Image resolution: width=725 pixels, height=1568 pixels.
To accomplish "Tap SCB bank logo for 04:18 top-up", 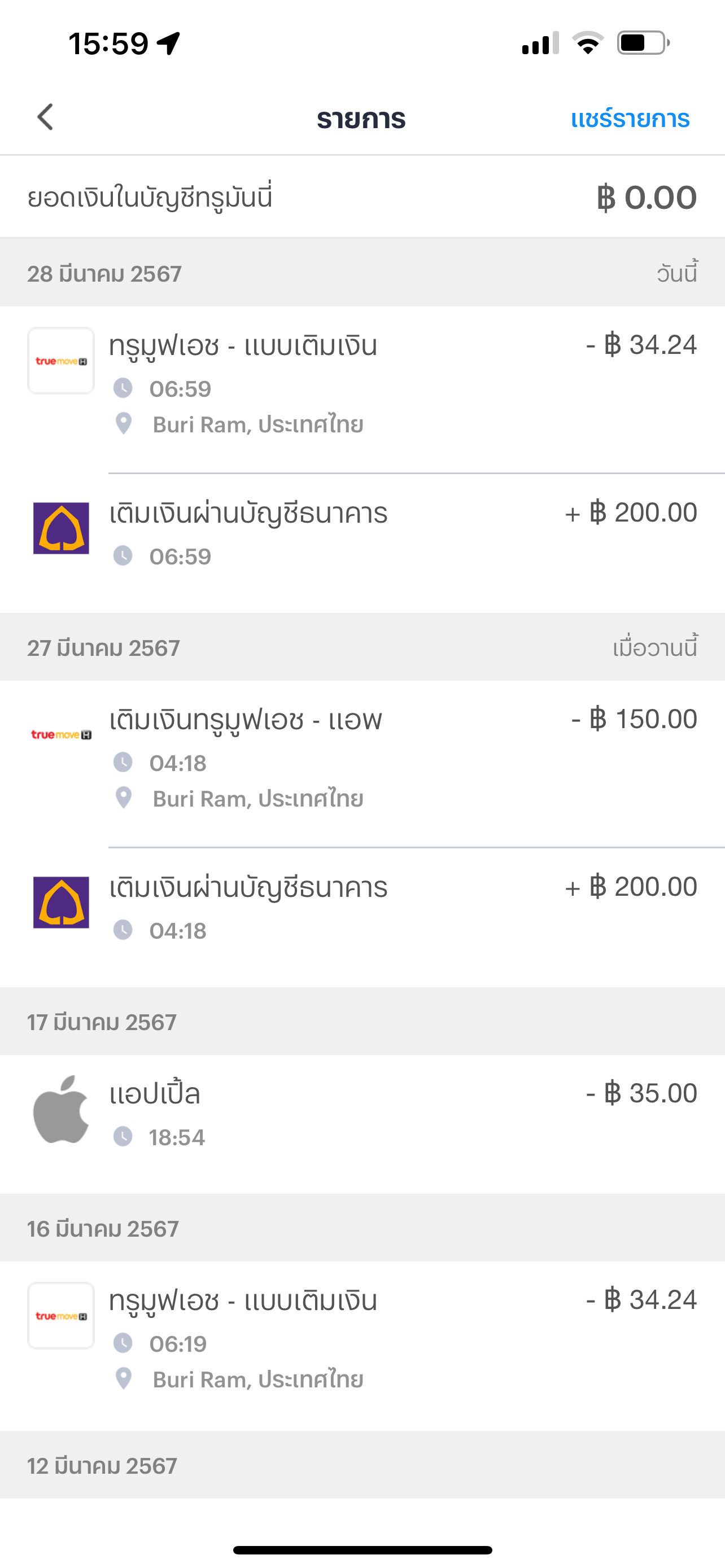I will (61, 902).
